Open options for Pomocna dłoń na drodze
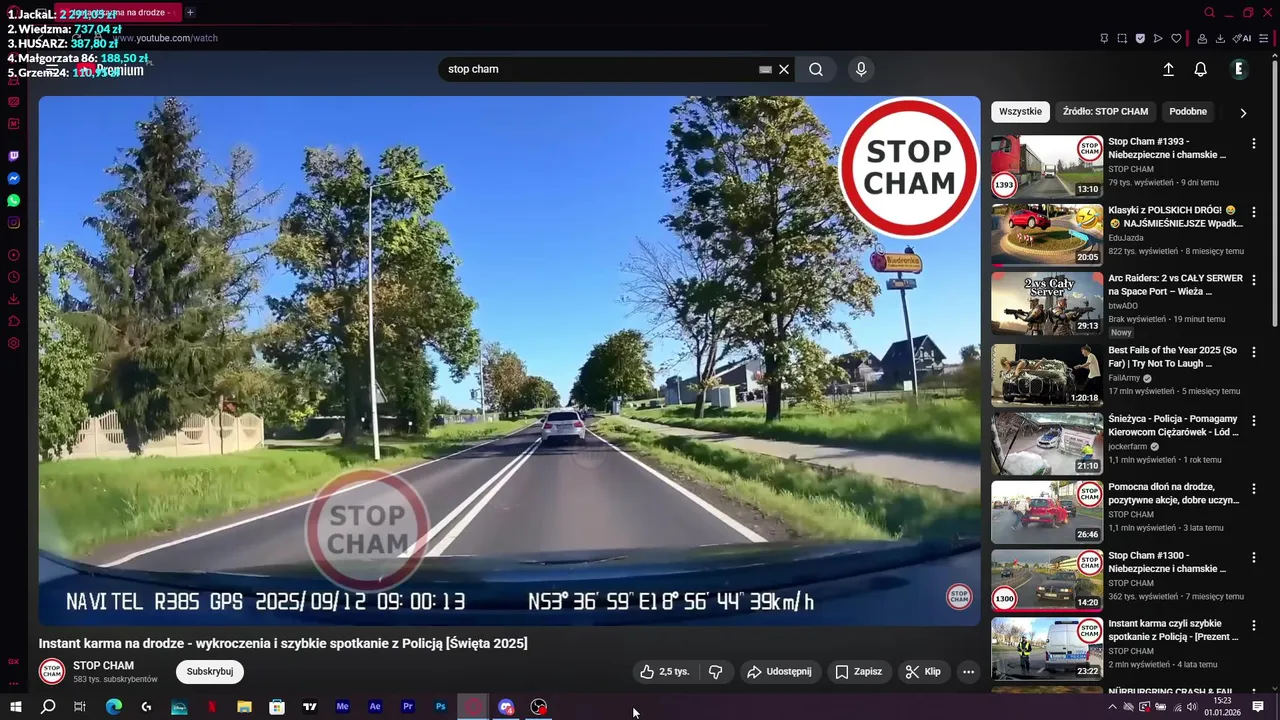 coord(1253,489)
